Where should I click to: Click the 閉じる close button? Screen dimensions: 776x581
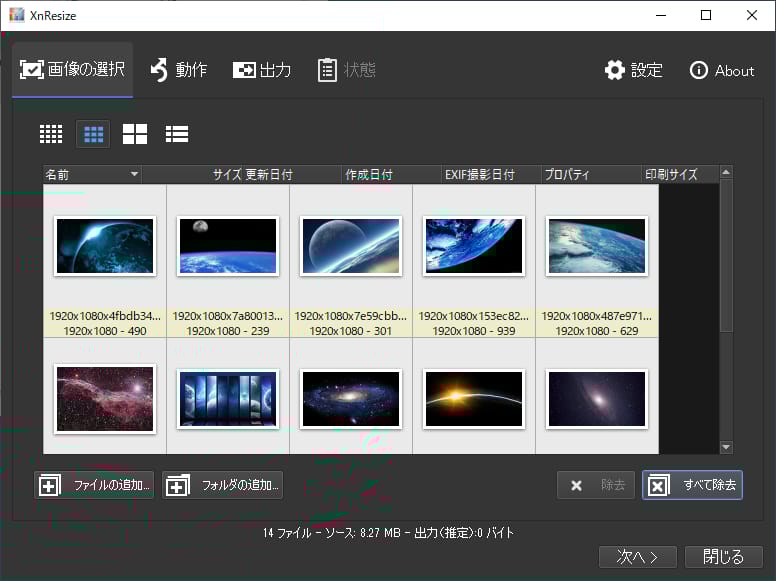724,557
